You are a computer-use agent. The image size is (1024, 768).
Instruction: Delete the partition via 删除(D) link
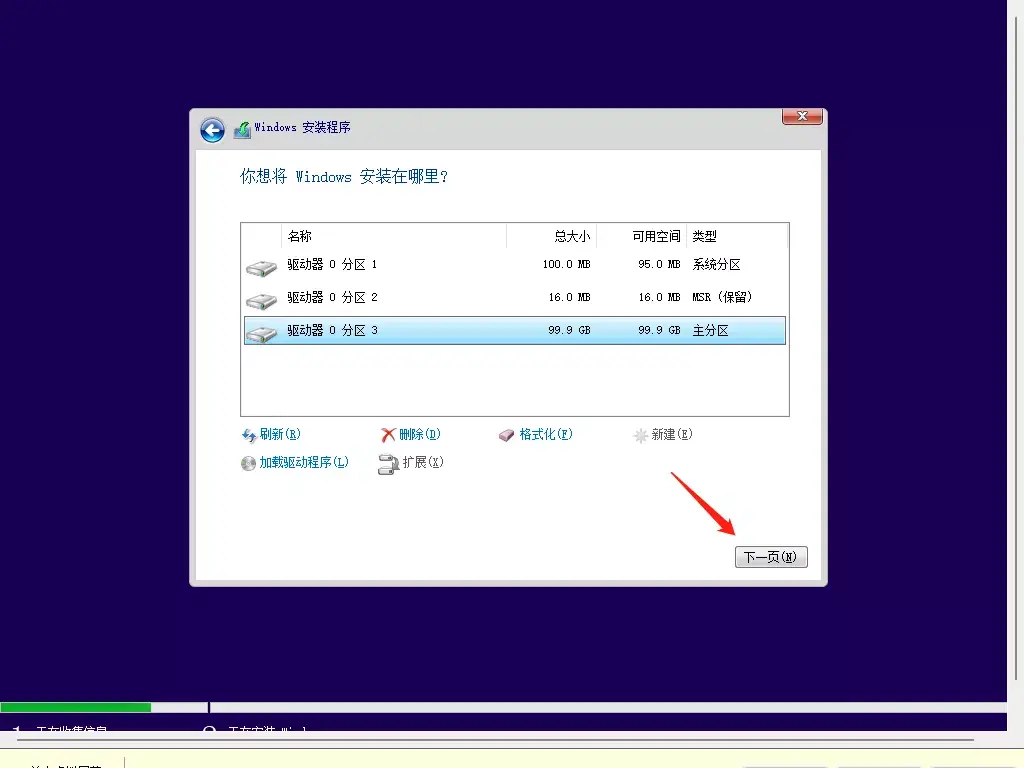pyautogui.click(x=419, y=434)
